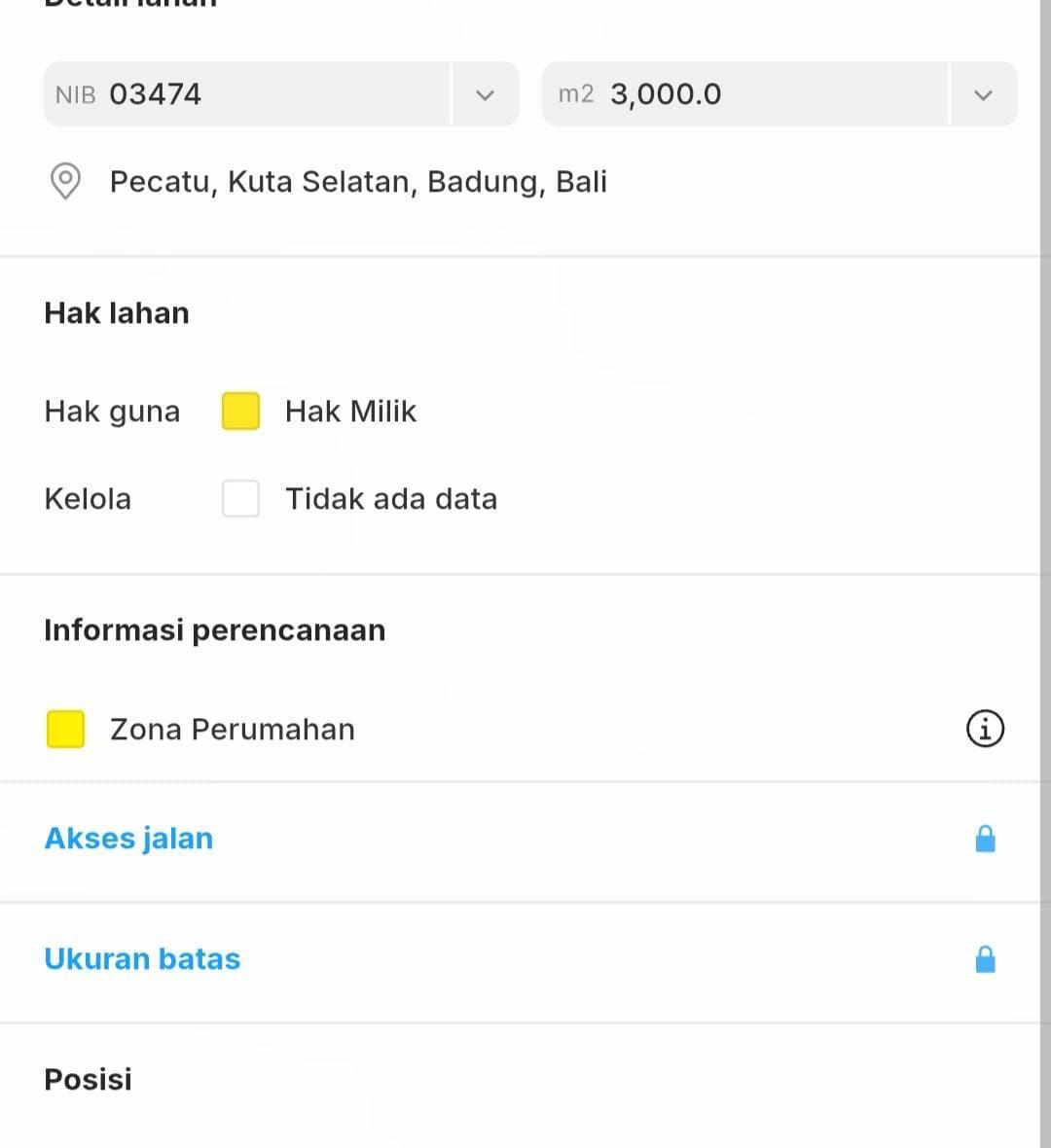Select the m2 3,000.0 field
1051x1148 pixels.
(744, 94)
